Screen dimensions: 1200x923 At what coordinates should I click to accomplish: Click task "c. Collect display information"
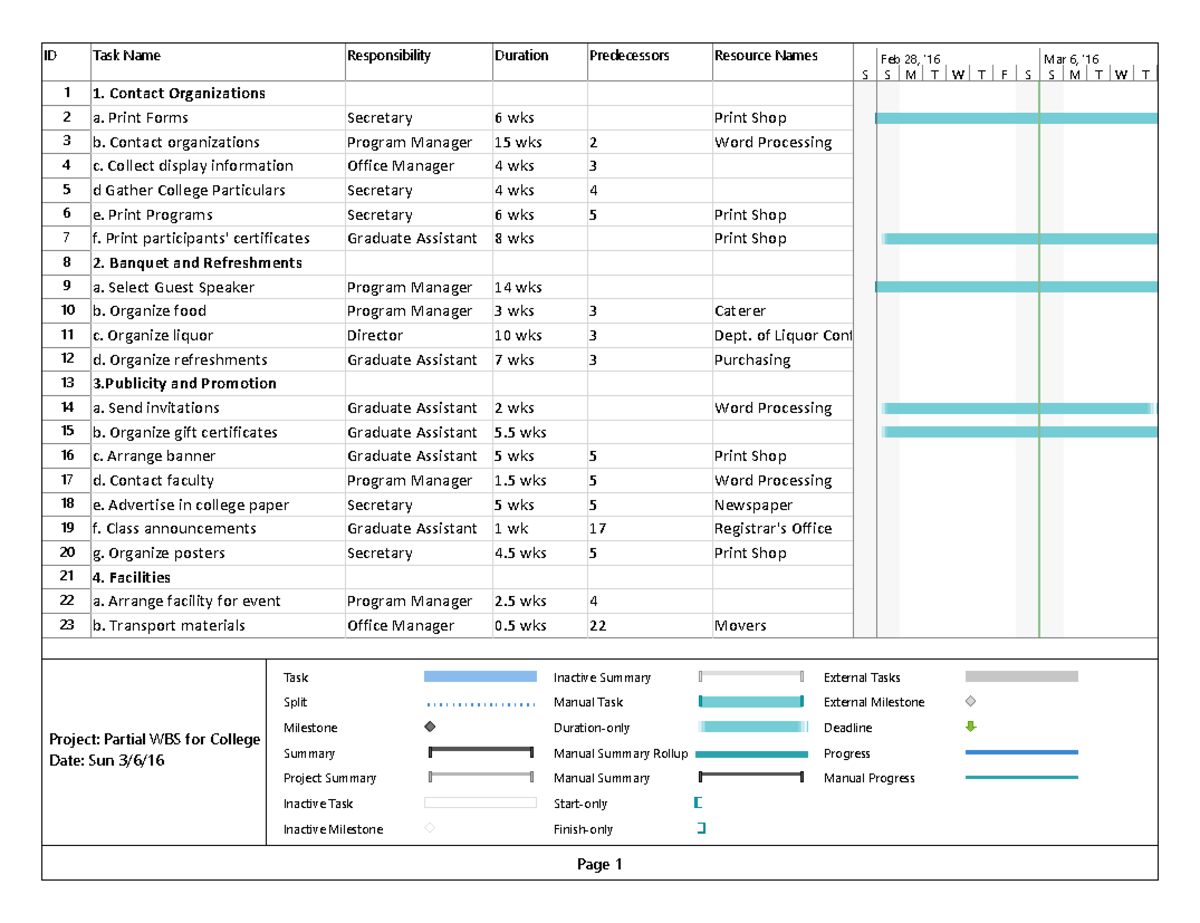click(193, 166)
